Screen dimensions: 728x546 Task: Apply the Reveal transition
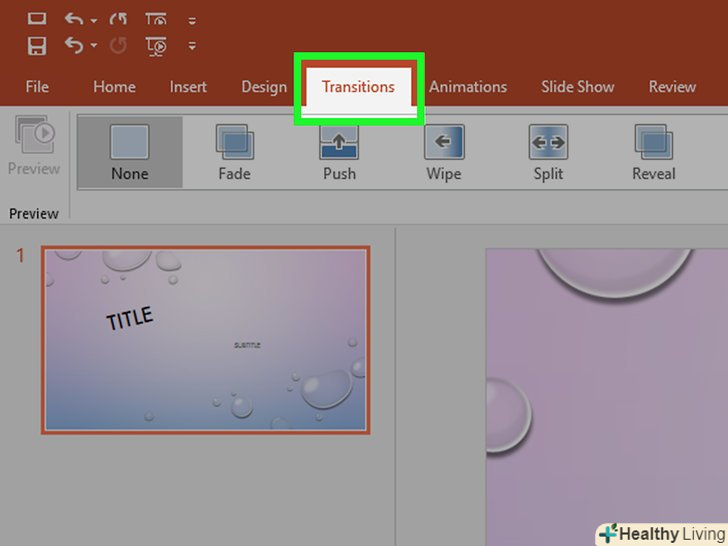654,153
